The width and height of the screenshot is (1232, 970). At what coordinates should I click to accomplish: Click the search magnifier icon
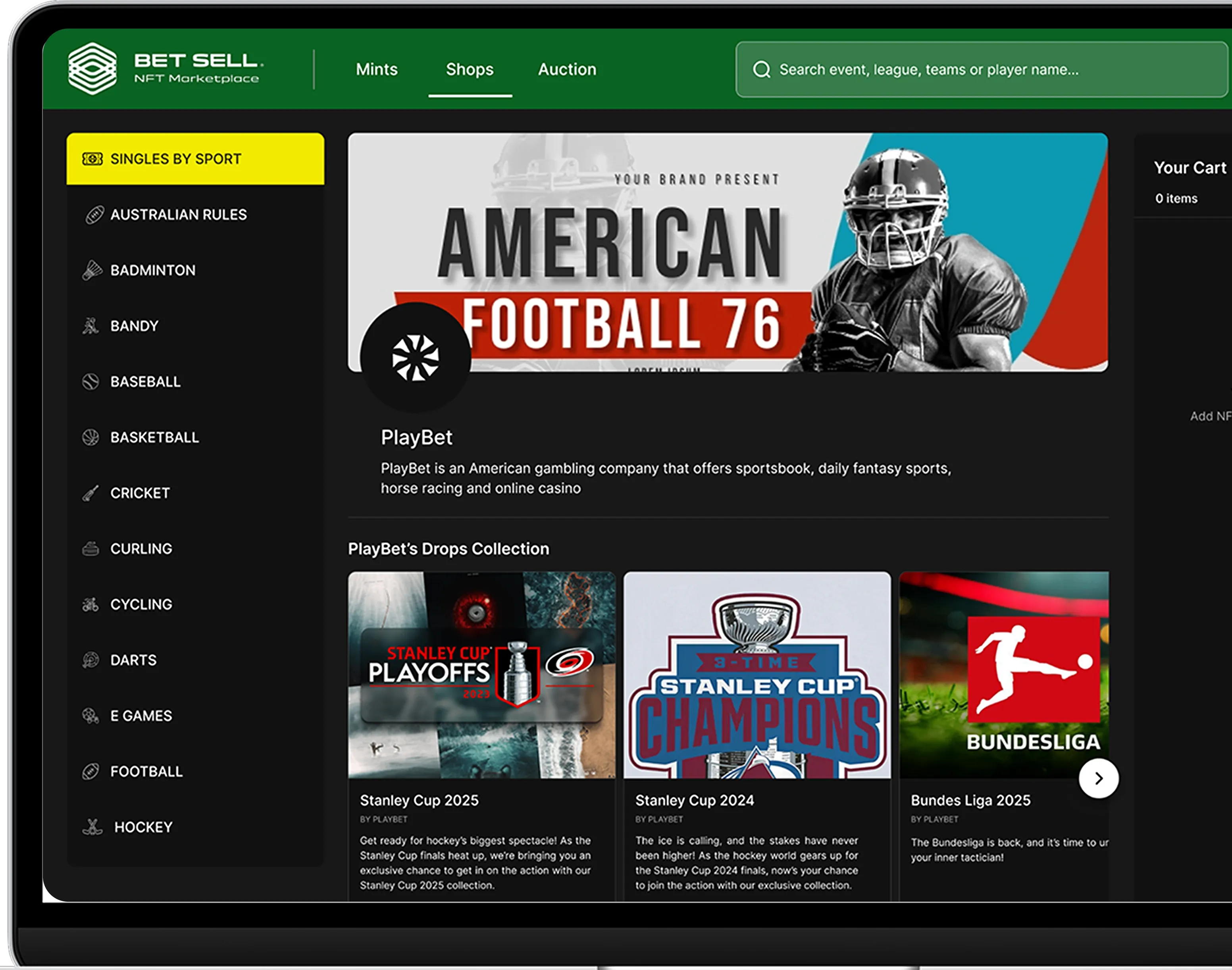coord(761,69)
